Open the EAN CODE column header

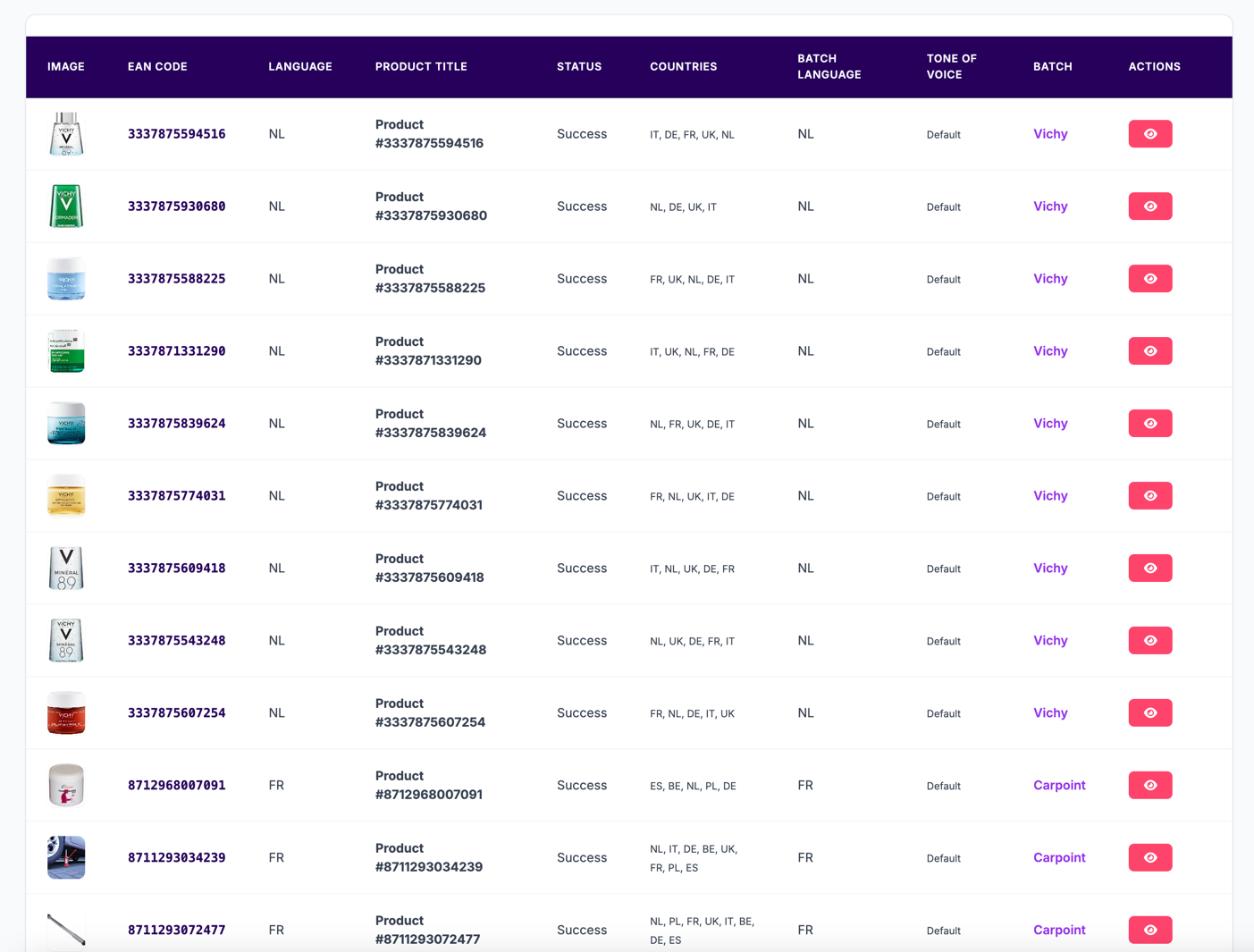pyautogui.click(x=157, y=66)
